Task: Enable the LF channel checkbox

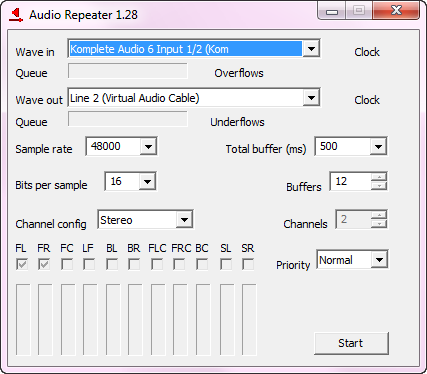Action: (89, 265)
